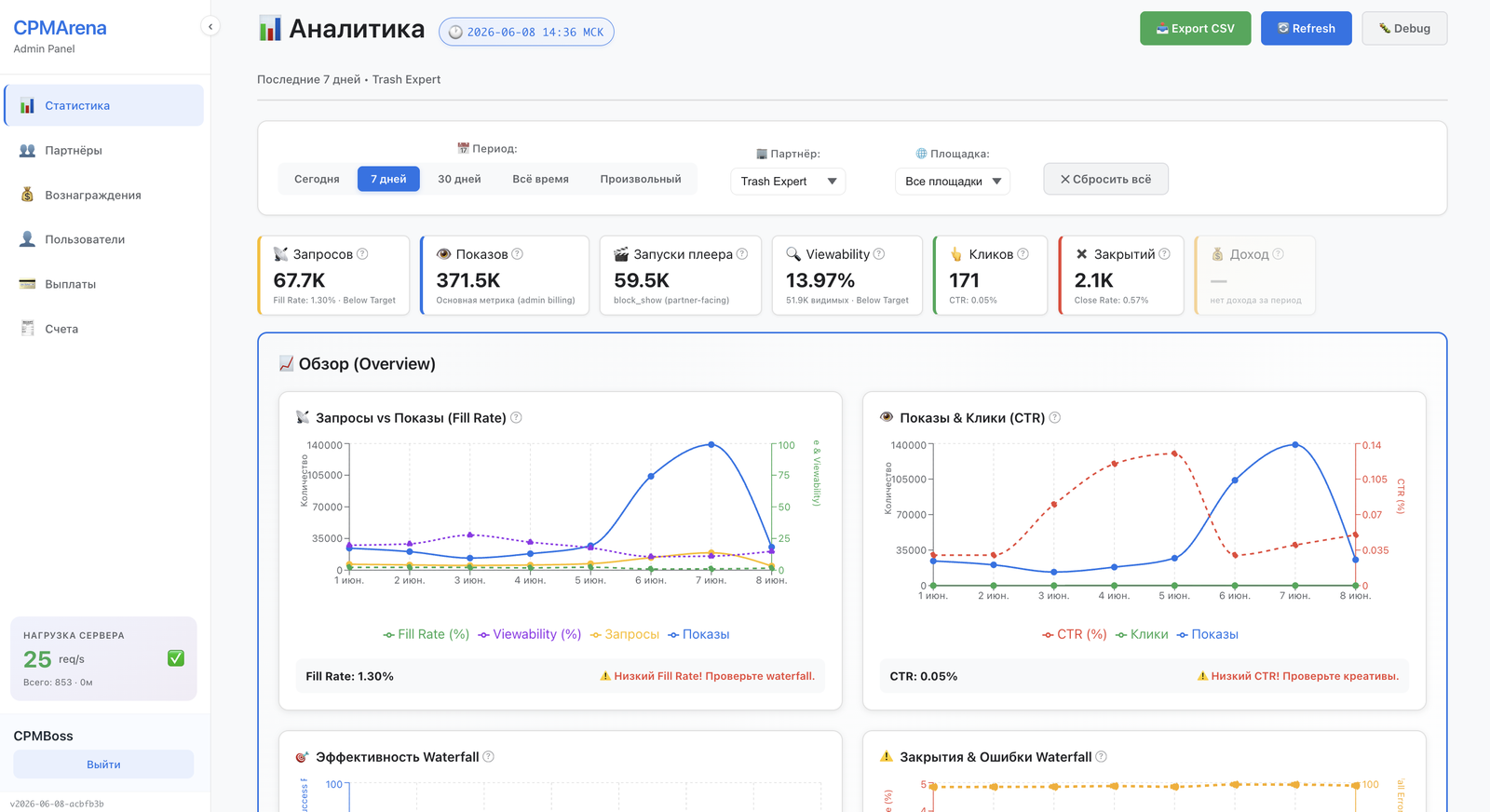Click the green server status checkmark
Screen dimensions: 1490x812
pyautogui.click(x=176, y=658)
